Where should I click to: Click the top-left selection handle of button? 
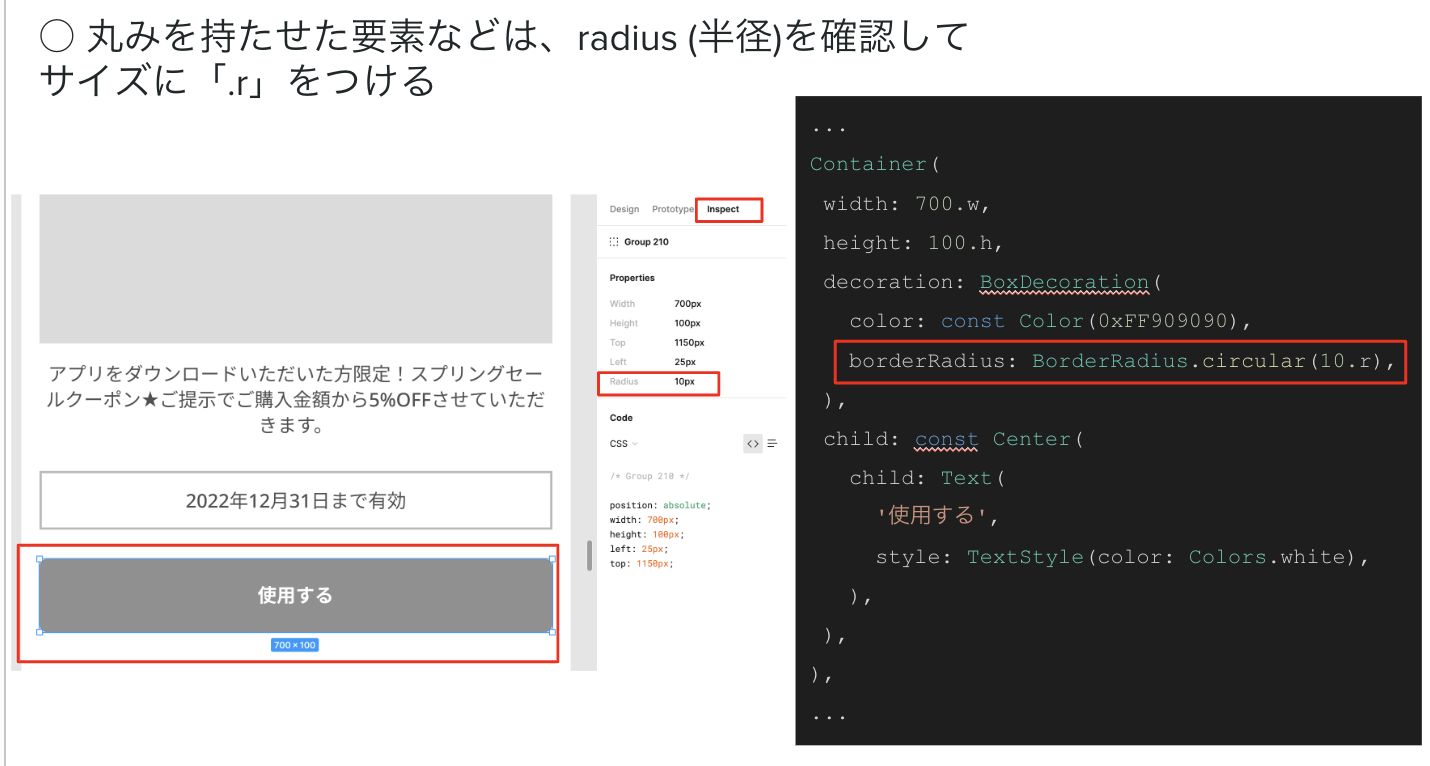click(39, 559)
